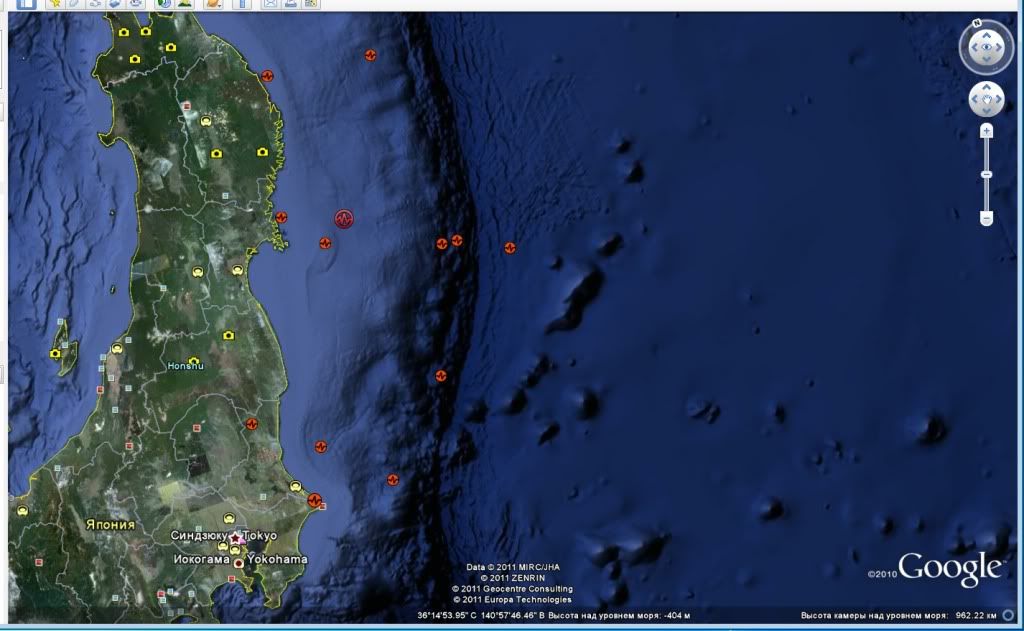Click the Yokohama city dot marker

pyautogui.click(x=239, y=563)
